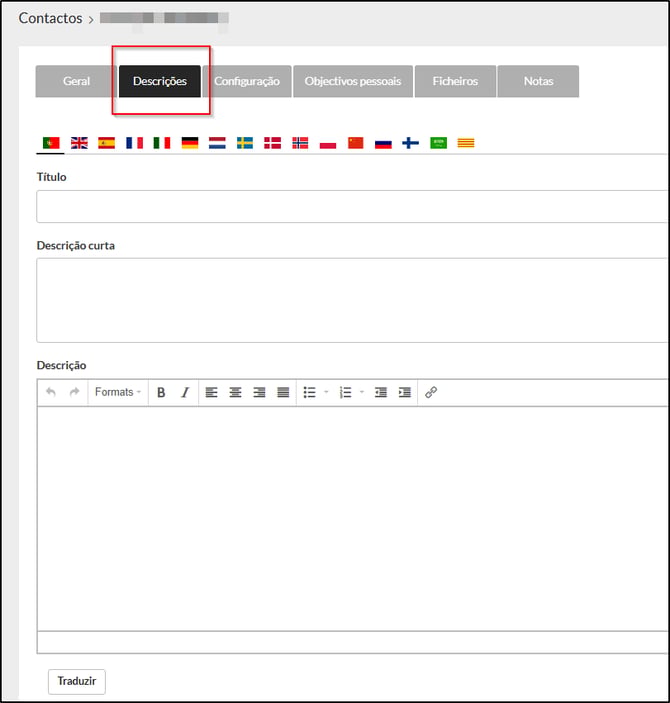Increase indent of the text
The image size is (670, 703).
(x=405, y=393)
